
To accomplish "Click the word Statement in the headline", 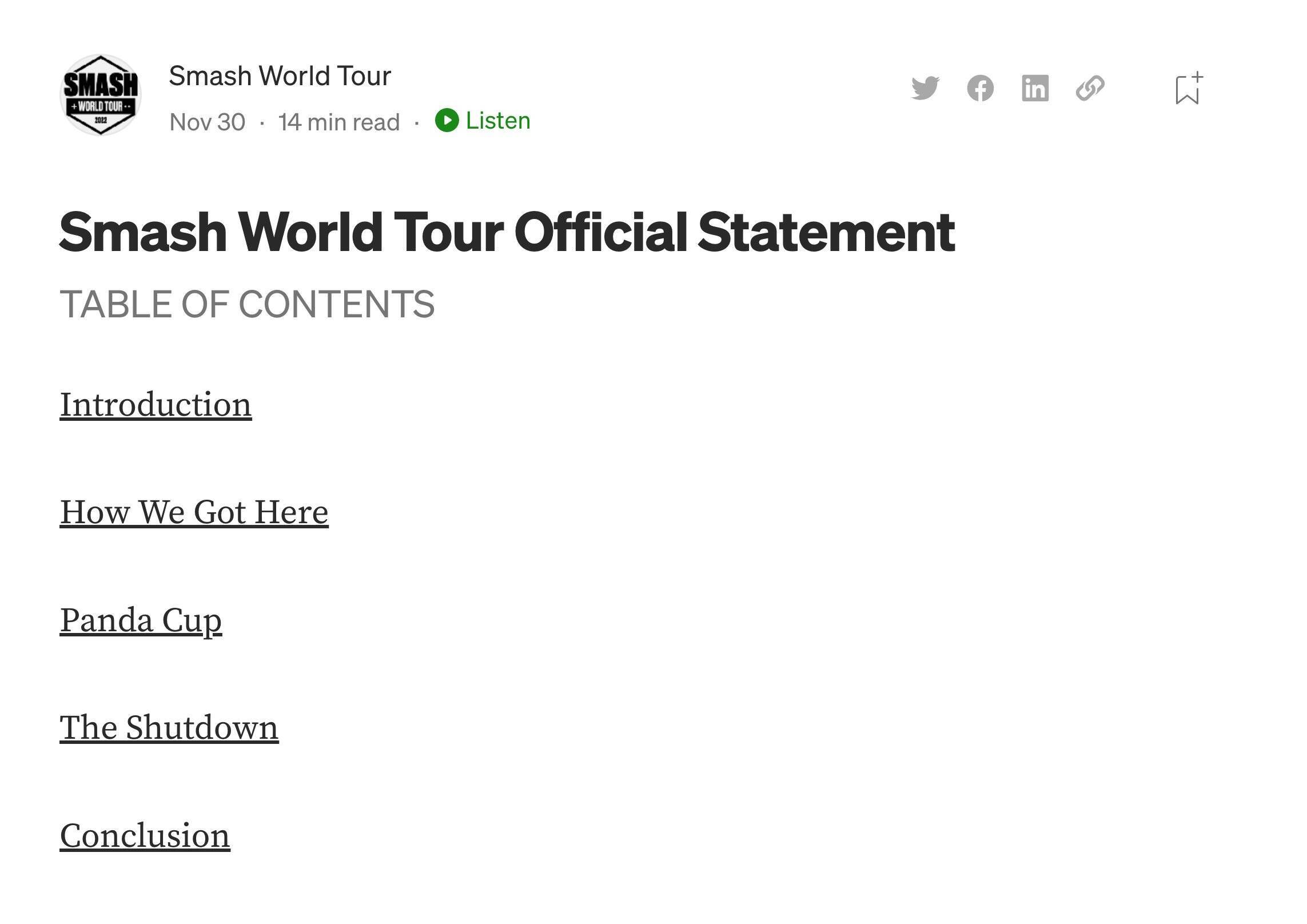I will (x=826, y=232).
